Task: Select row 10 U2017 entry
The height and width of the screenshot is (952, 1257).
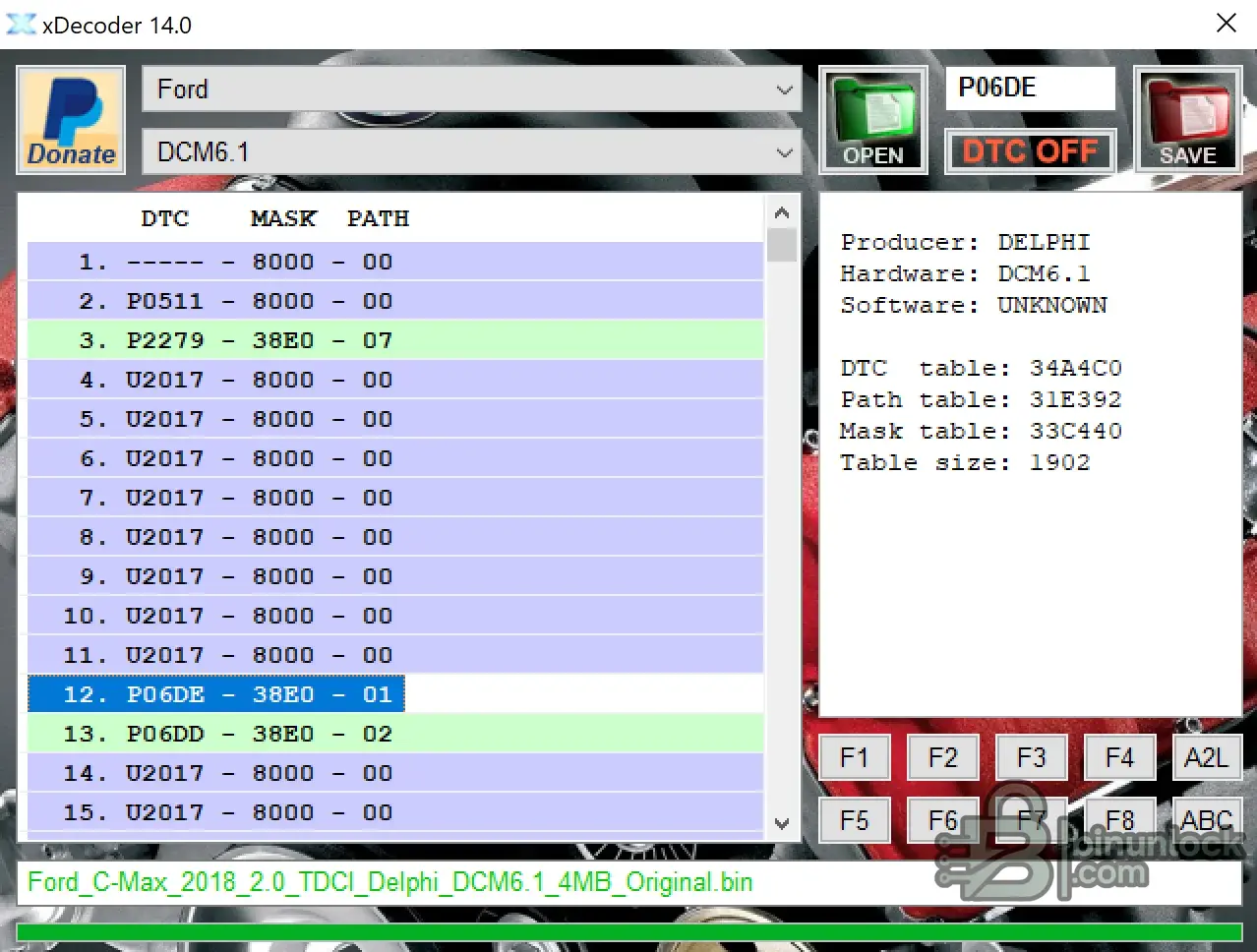Action: pyautogui.click(x=395, y=616)
